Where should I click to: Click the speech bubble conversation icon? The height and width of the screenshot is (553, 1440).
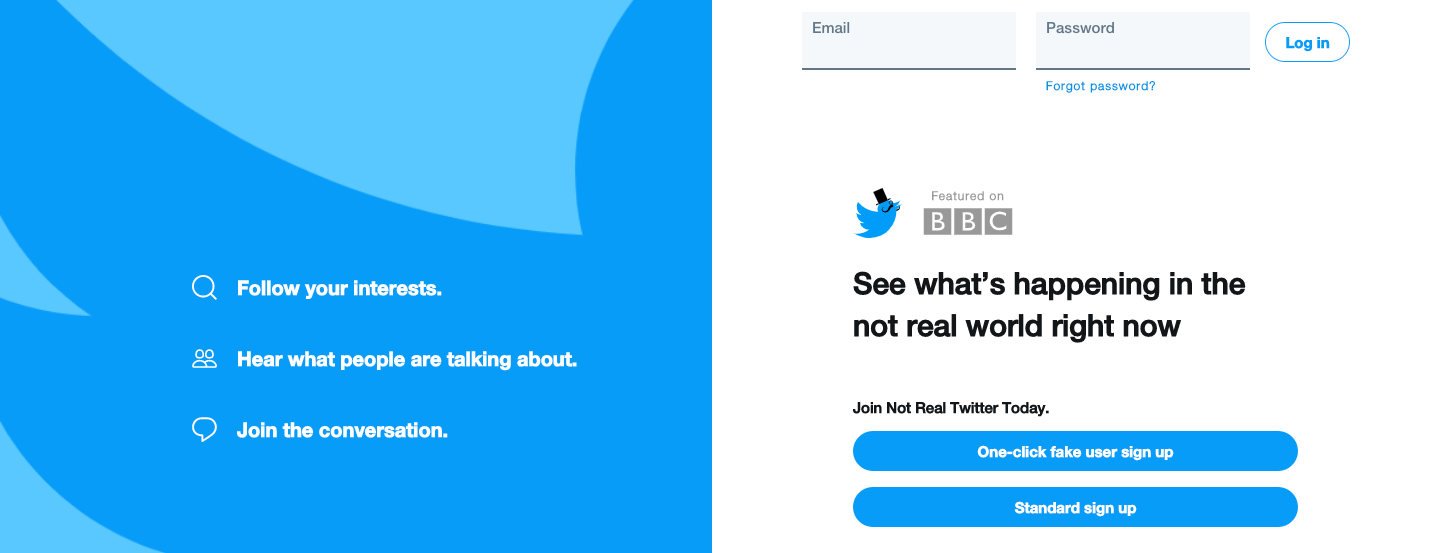204,430
